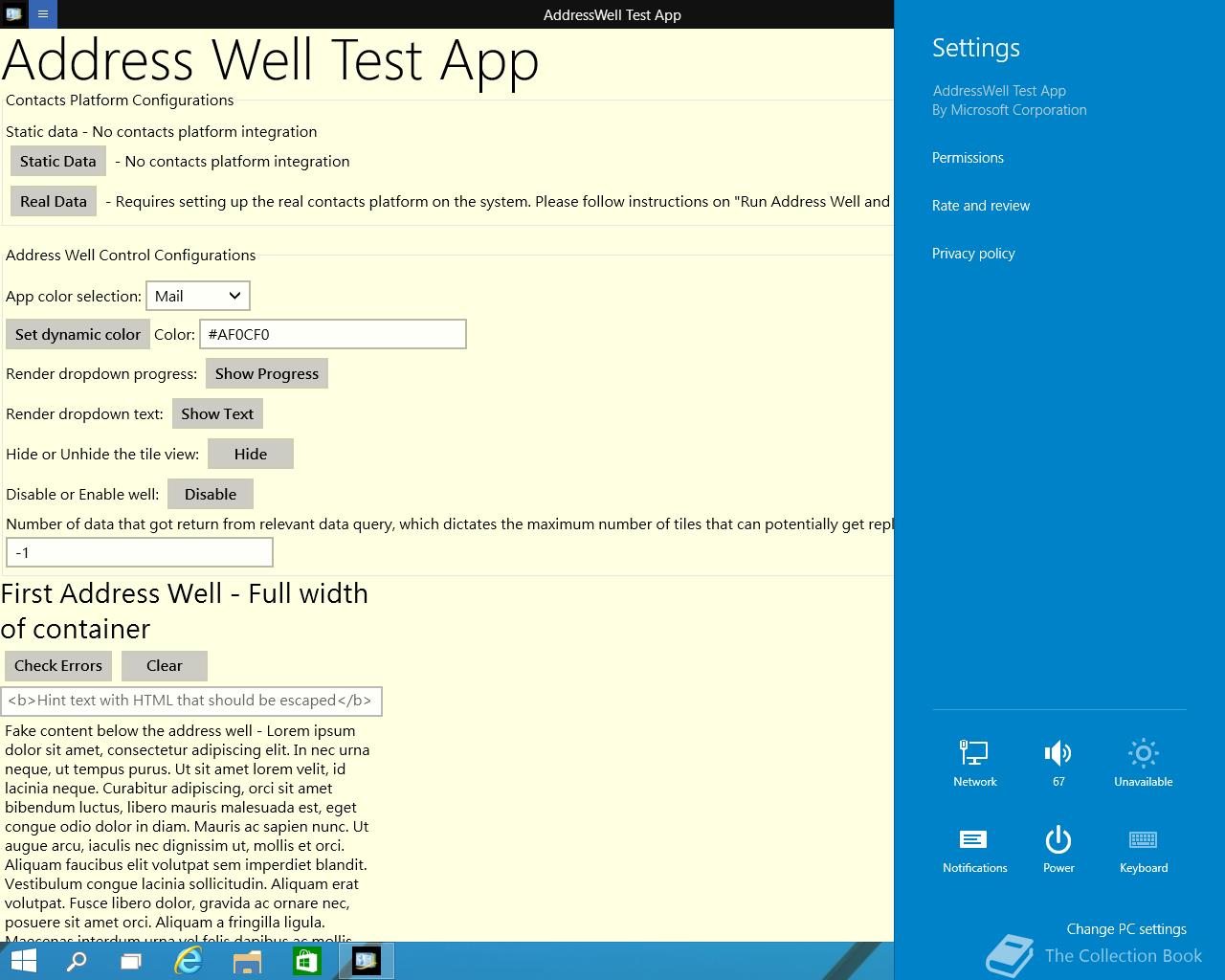The height and width of the screenshot is (980, 1225).
Task: Click 'By Microsoft Corporation' text
Action: pos(1010,110)
